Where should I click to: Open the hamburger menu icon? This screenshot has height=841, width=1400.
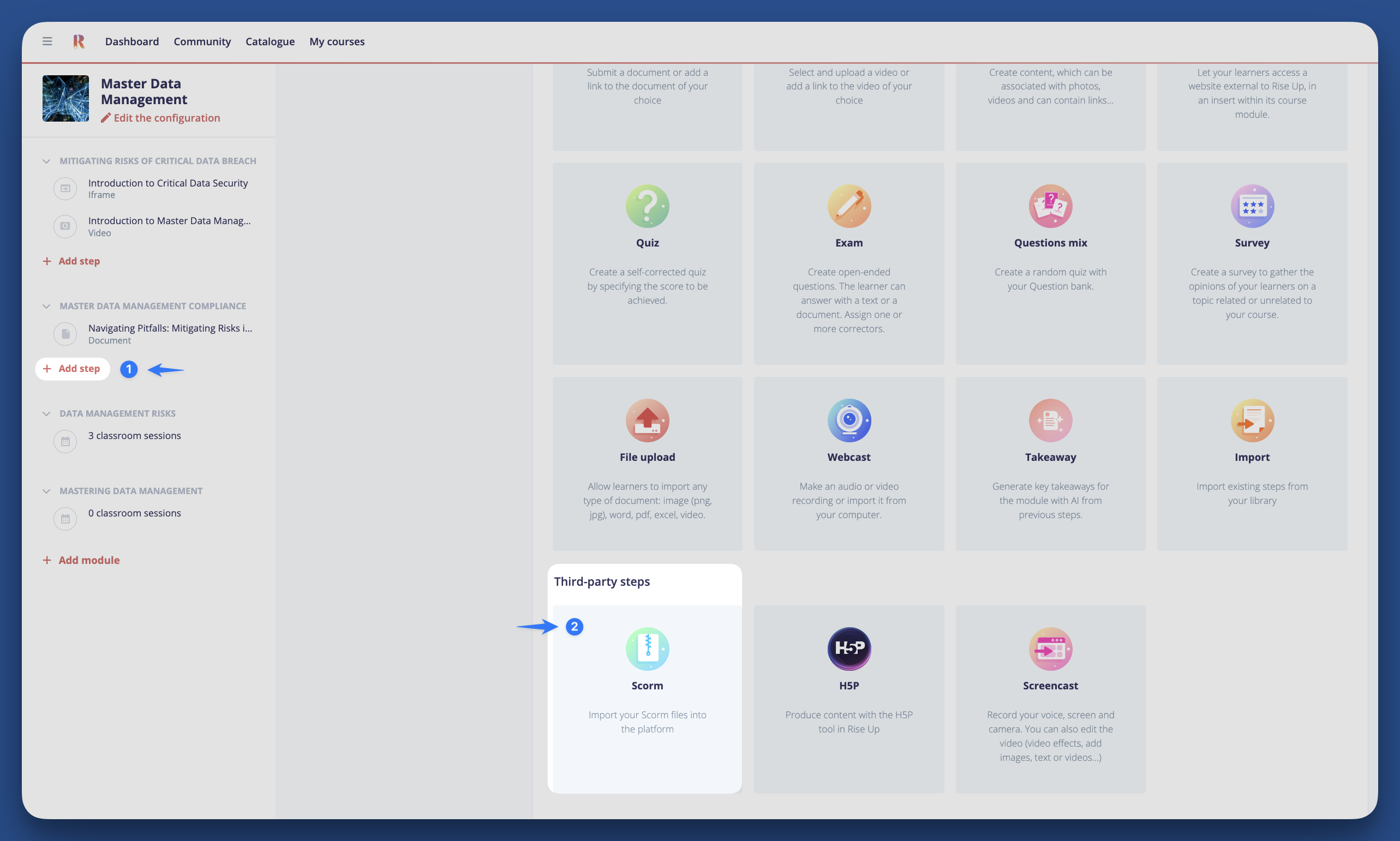pyautogui.click(x=47, y=41)
